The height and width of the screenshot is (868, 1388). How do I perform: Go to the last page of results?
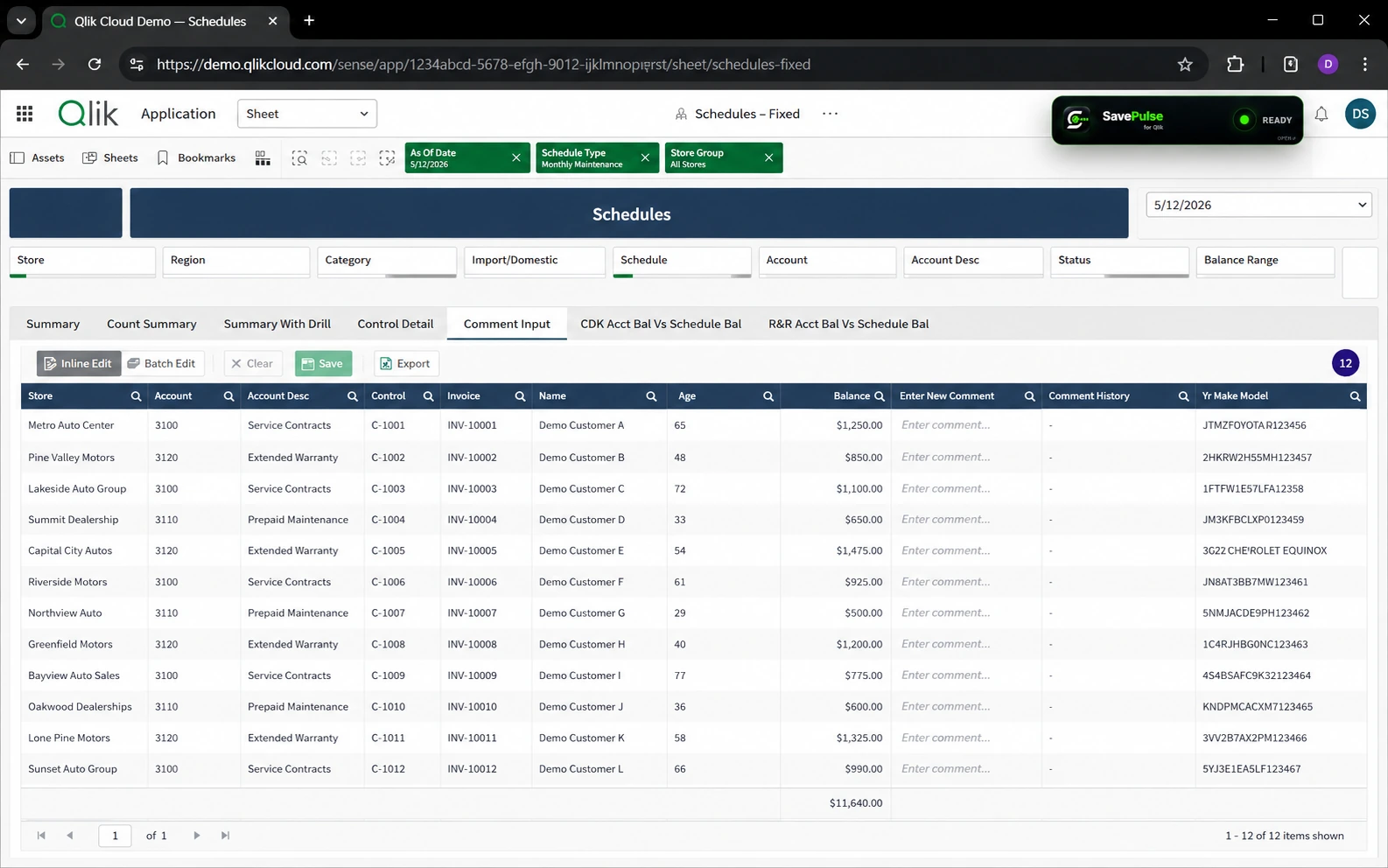tap(226, 836)
